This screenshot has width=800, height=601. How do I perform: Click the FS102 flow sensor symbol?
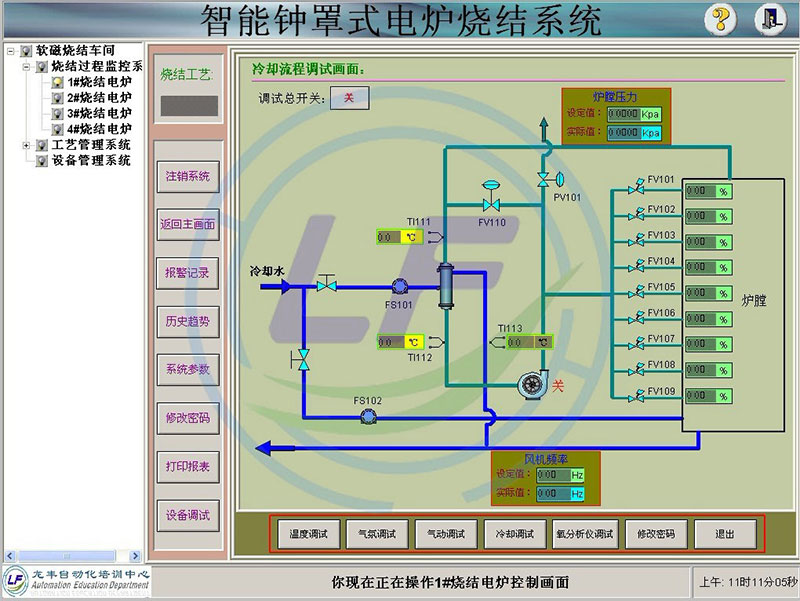(x=367, y=416)
